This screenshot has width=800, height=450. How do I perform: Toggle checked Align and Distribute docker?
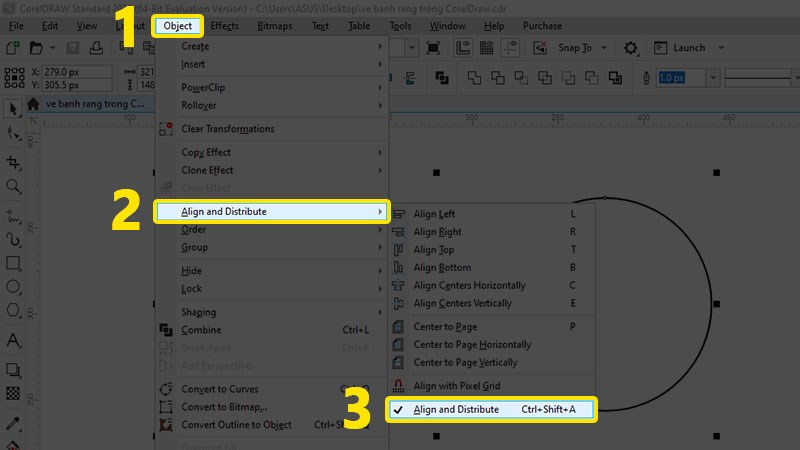point(491,409)
